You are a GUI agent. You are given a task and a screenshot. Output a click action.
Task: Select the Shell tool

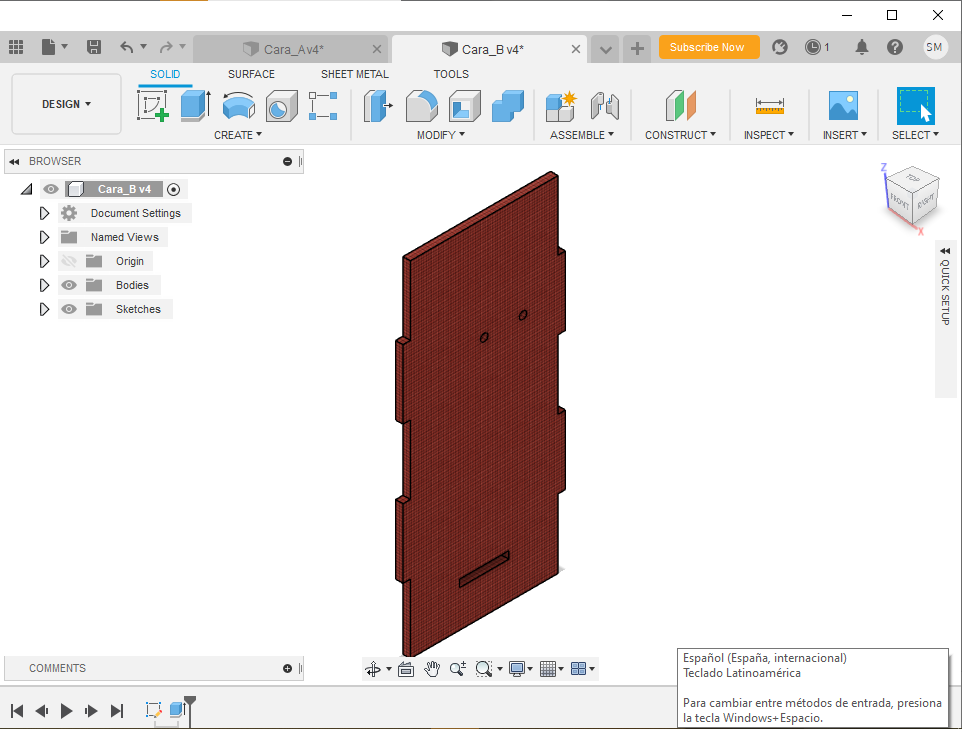tap(464, 106)
